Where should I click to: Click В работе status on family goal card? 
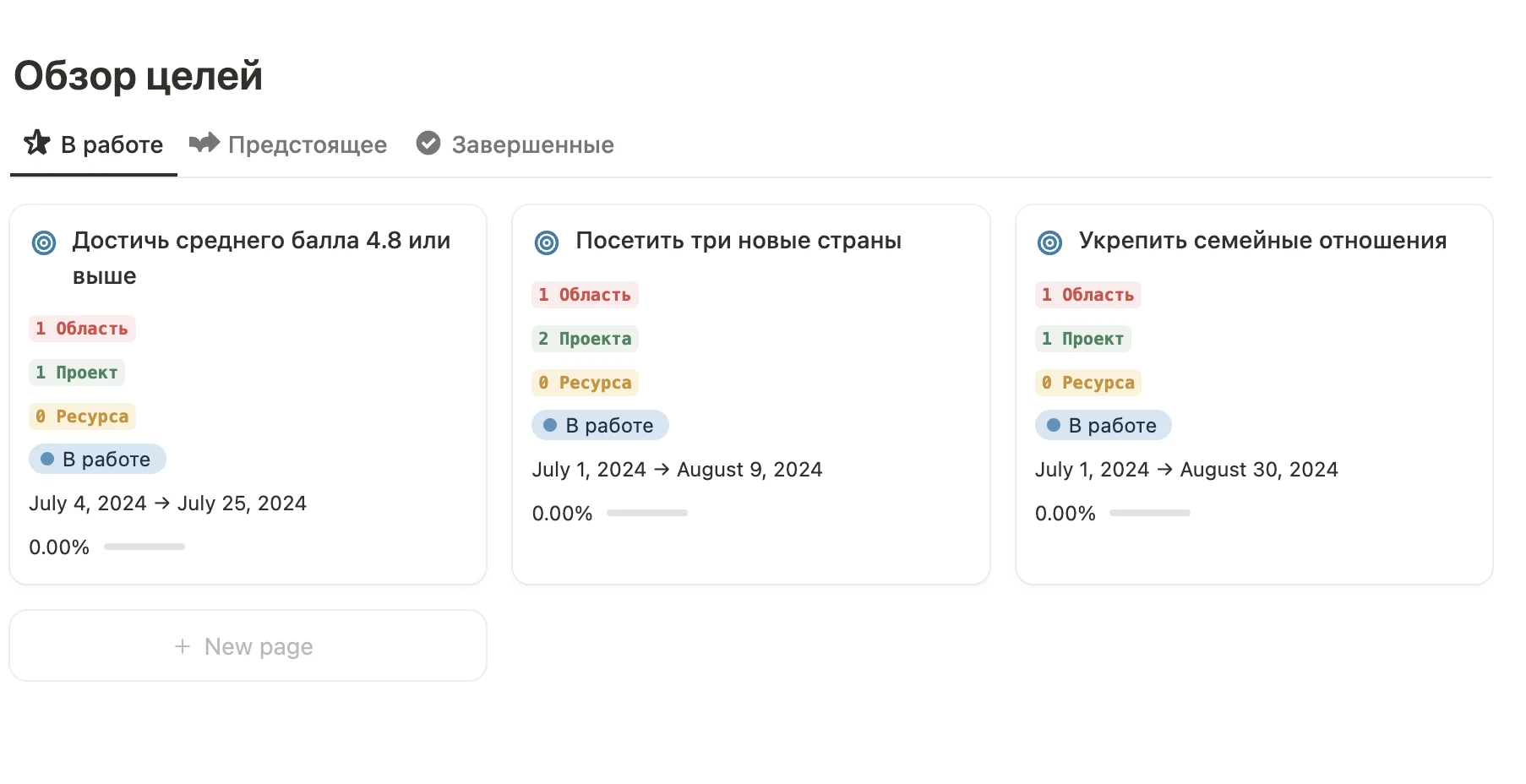click(1104, 425)
